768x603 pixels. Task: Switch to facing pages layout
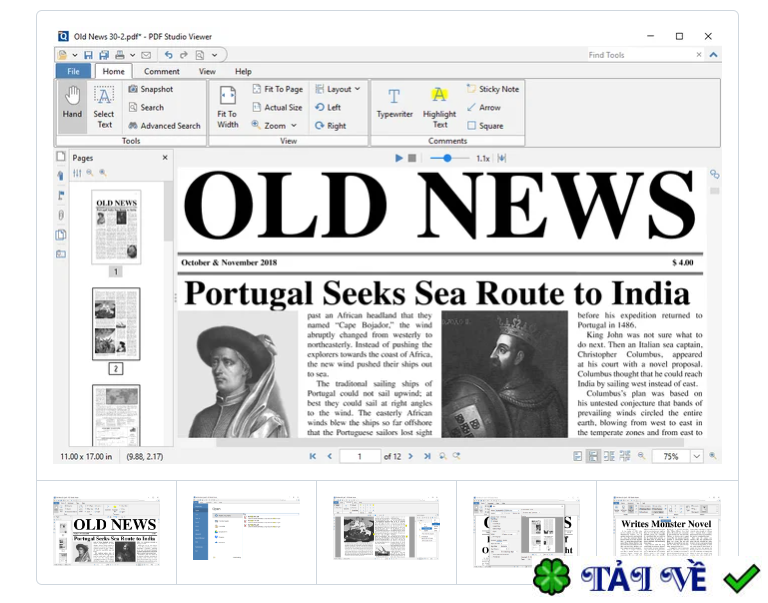click(609, 456)
